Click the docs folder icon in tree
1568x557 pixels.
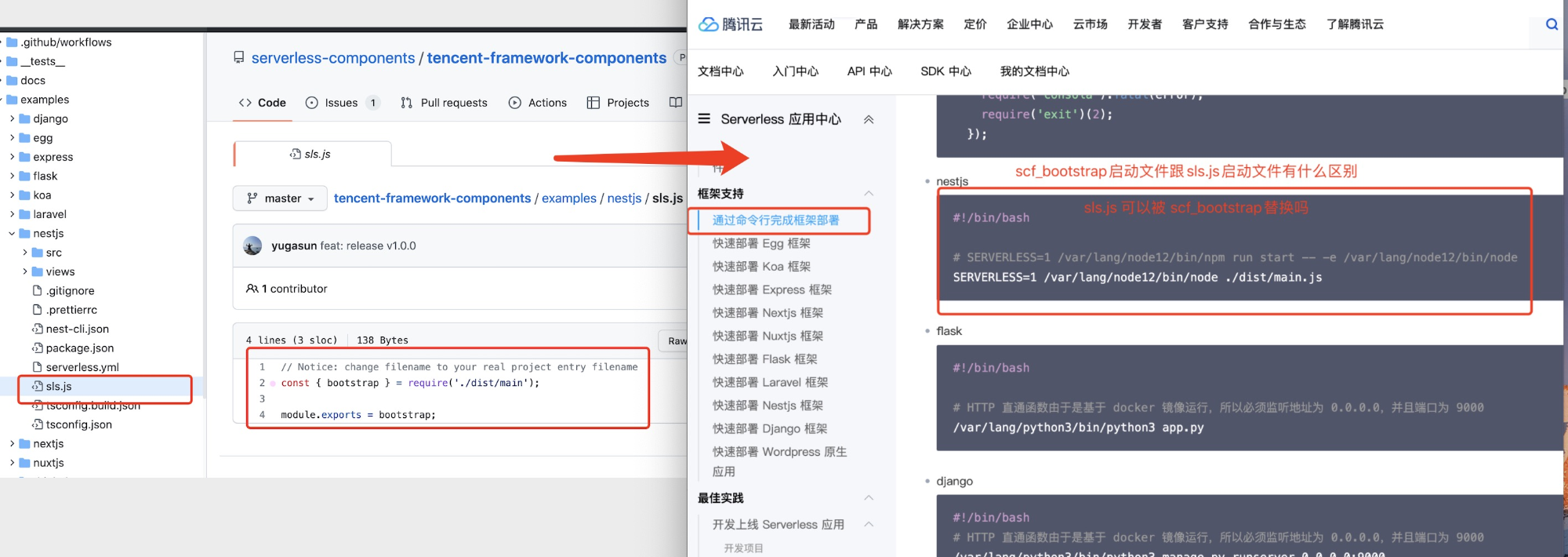12,80
